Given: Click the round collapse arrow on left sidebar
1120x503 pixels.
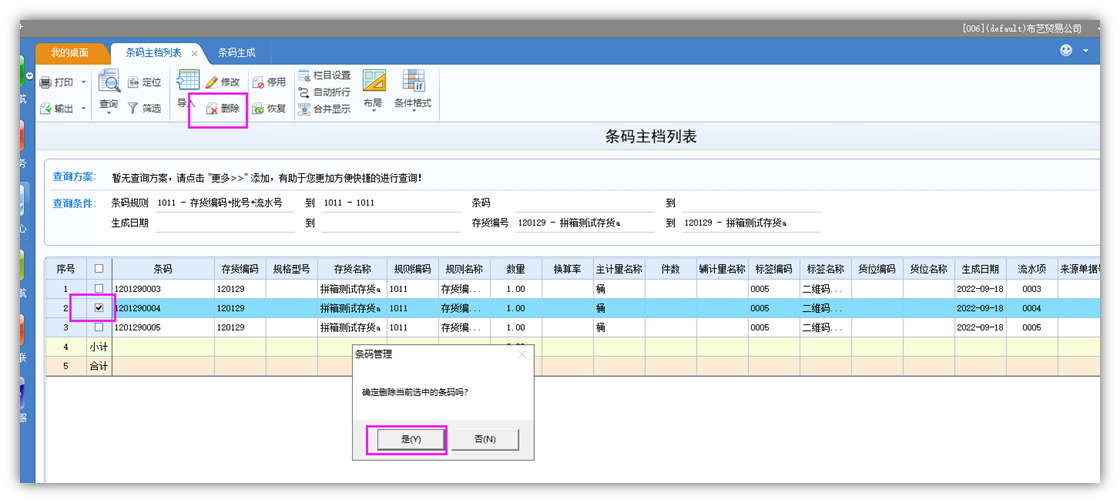Looking at the screenshot, I should click(29, 76).
